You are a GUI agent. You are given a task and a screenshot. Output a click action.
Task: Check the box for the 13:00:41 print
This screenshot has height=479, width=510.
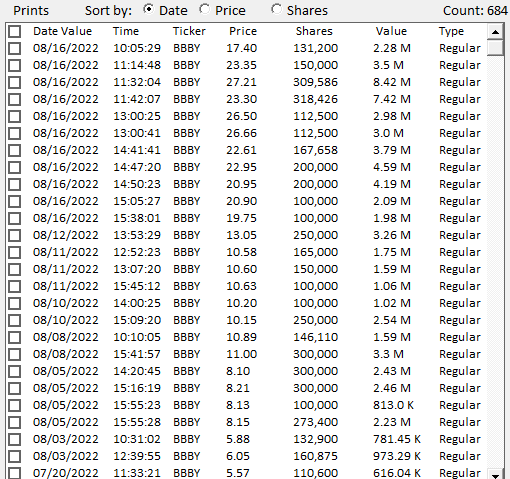[15, 133]
